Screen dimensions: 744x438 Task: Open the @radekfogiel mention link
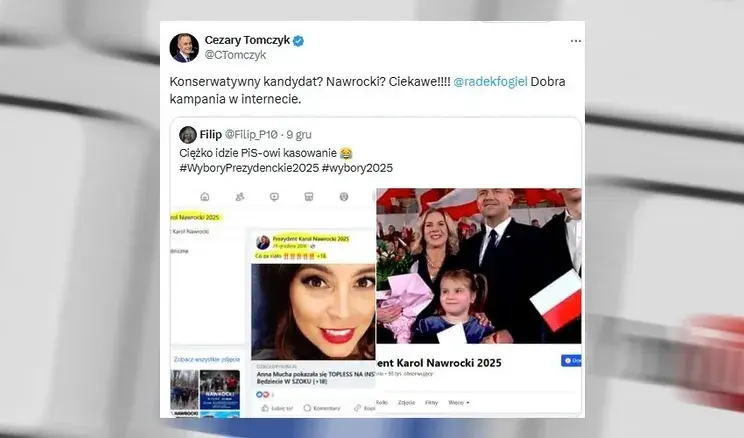click(490, 82)
